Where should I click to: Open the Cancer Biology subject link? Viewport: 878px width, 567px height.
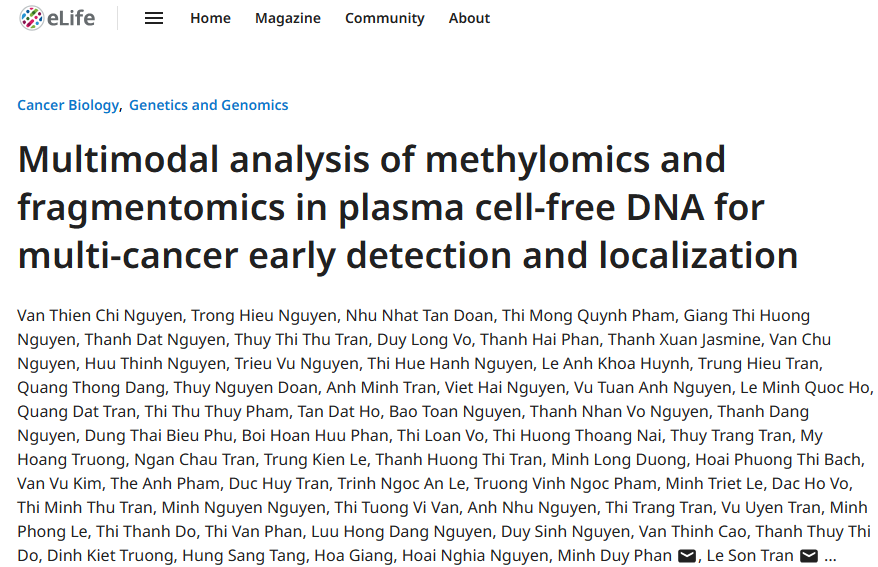[68, 105]
